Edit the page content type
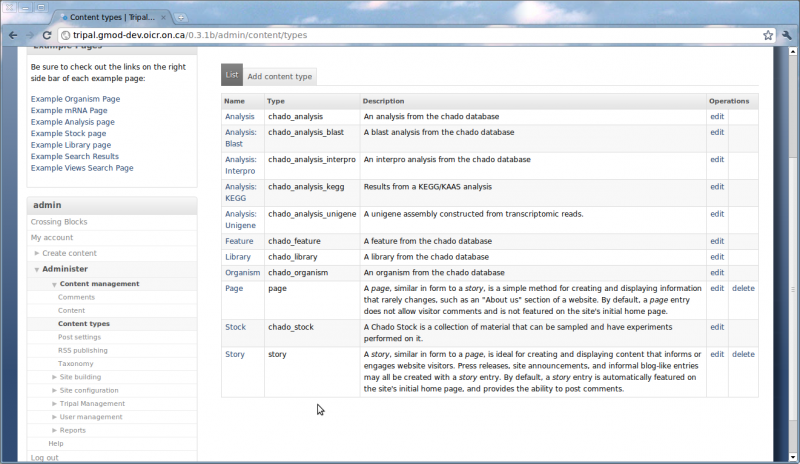Viewport: 800px width, 464px height. 717,288
